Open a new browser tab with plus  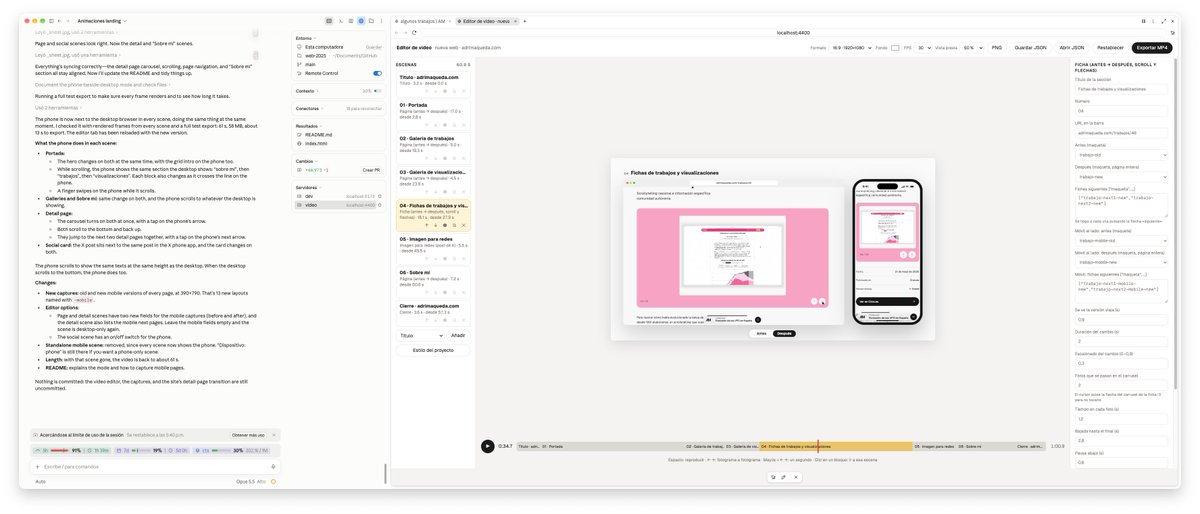(x=525, y=21)
